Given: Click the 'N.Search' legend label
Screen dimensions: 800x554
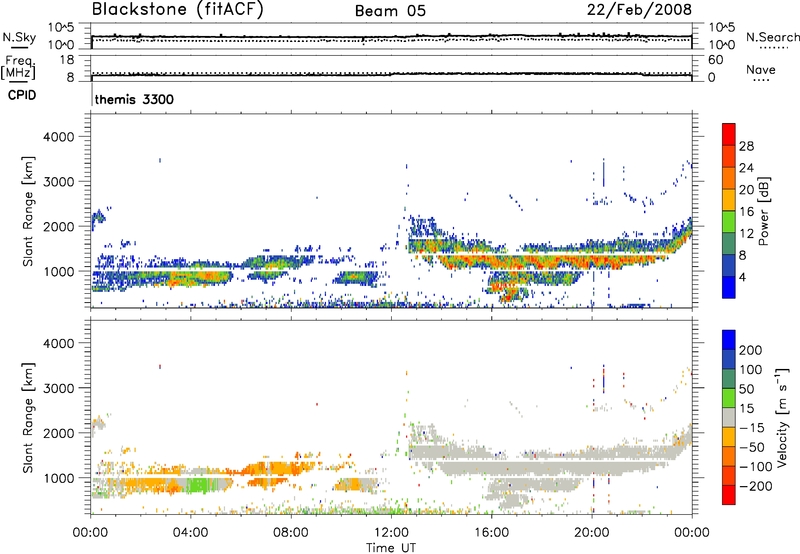Looking at the screenshot, I should 772,37.
